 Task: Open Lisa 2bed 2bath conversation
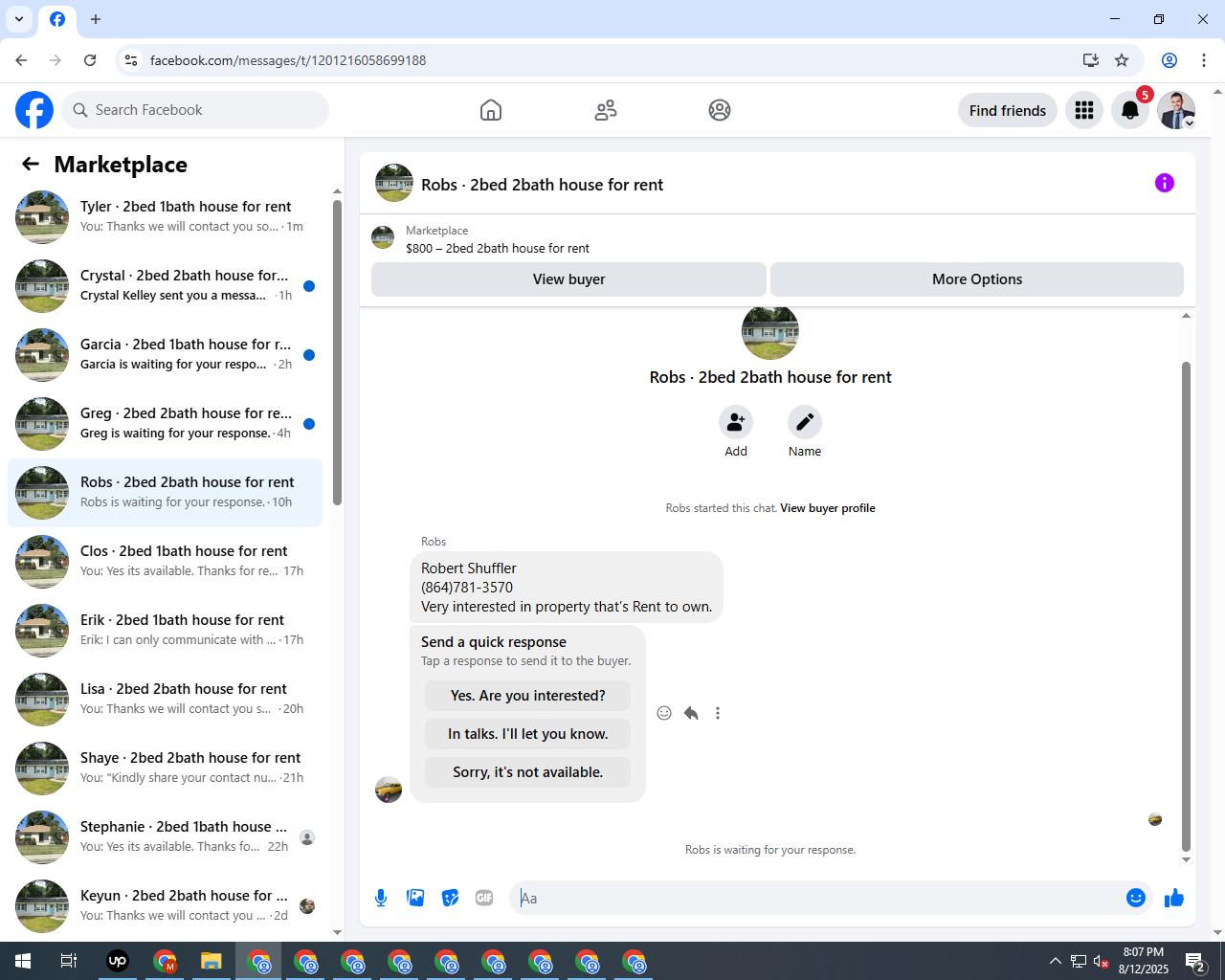pos(165,700)
